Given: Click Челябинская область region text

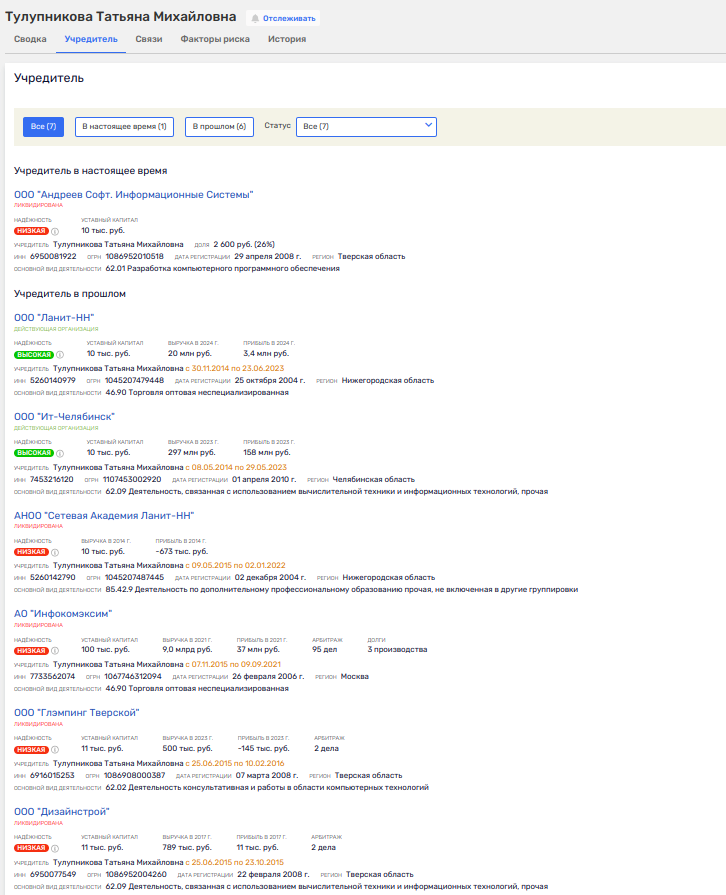Looking at the screenshot, I should point(373,479).
